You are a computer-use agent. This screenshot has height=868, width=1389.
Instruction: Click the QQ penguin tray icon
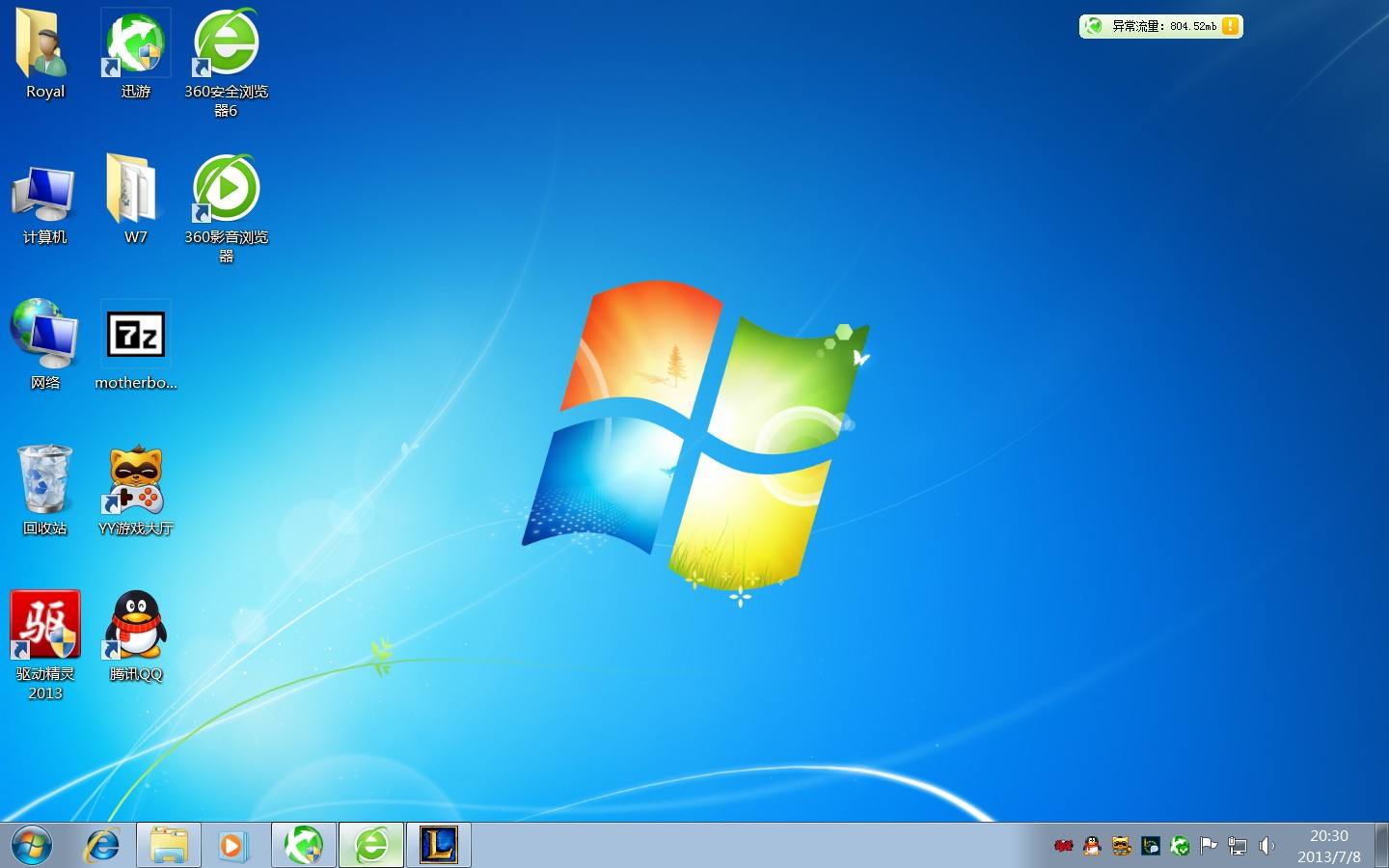[x=1092, y=846]
